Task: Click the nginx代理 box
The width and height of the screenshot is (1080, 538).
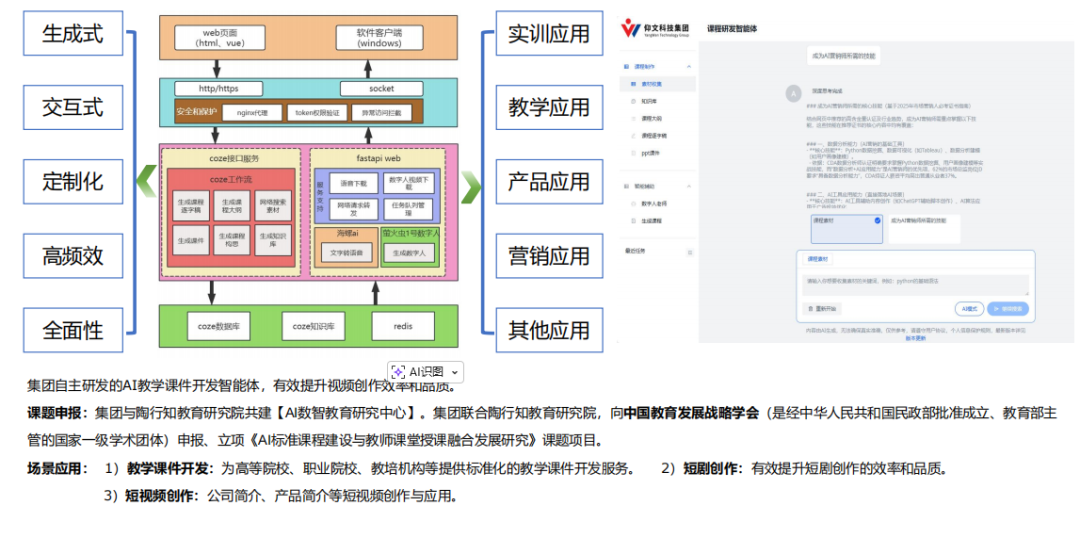Action: [251, 112]
